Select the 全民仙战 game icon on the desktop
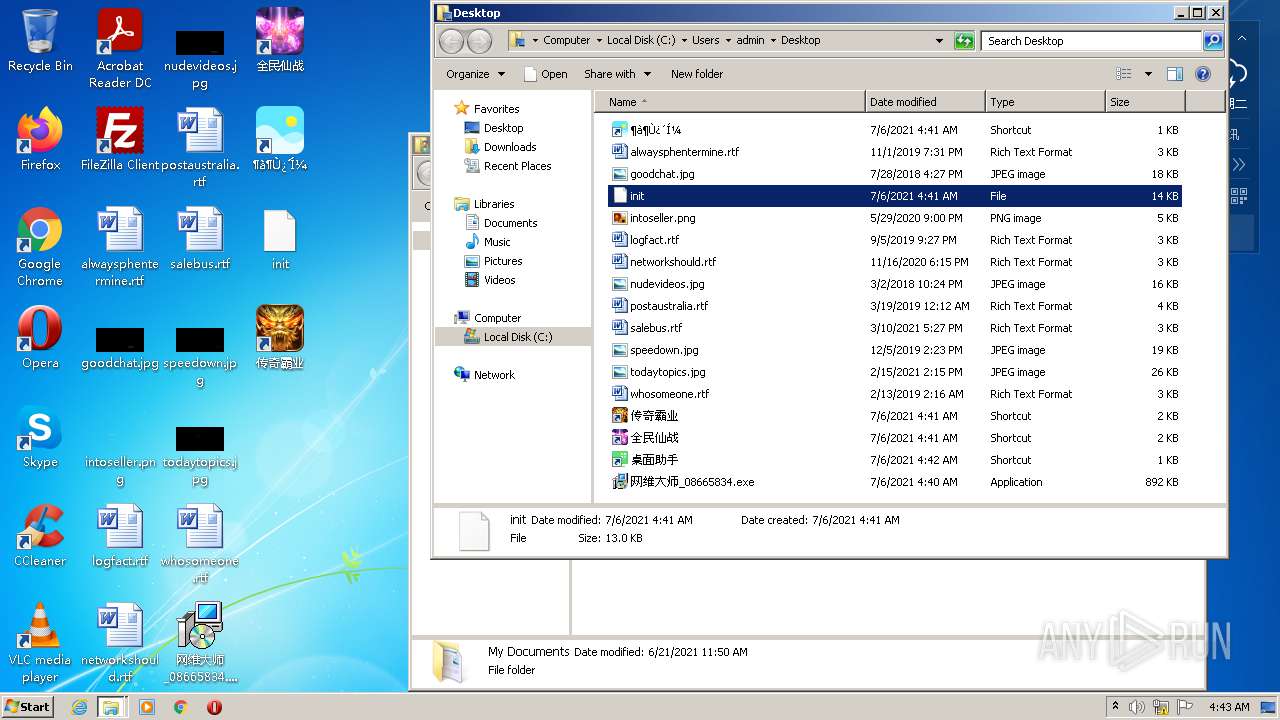The image size is (1280, 720). pos(280,40)
